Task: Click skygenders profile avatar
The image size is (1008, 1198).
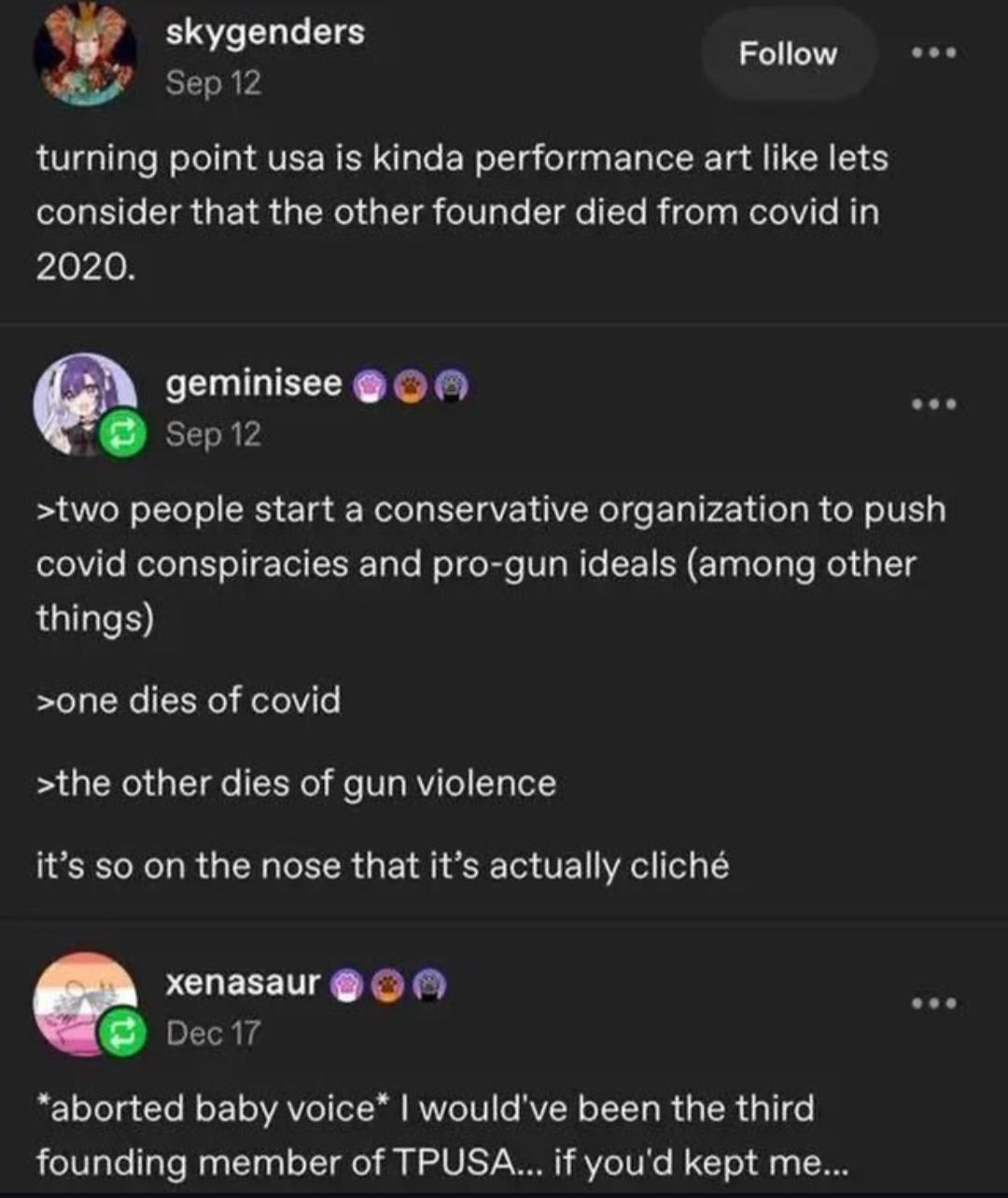Action: (85, 54)
